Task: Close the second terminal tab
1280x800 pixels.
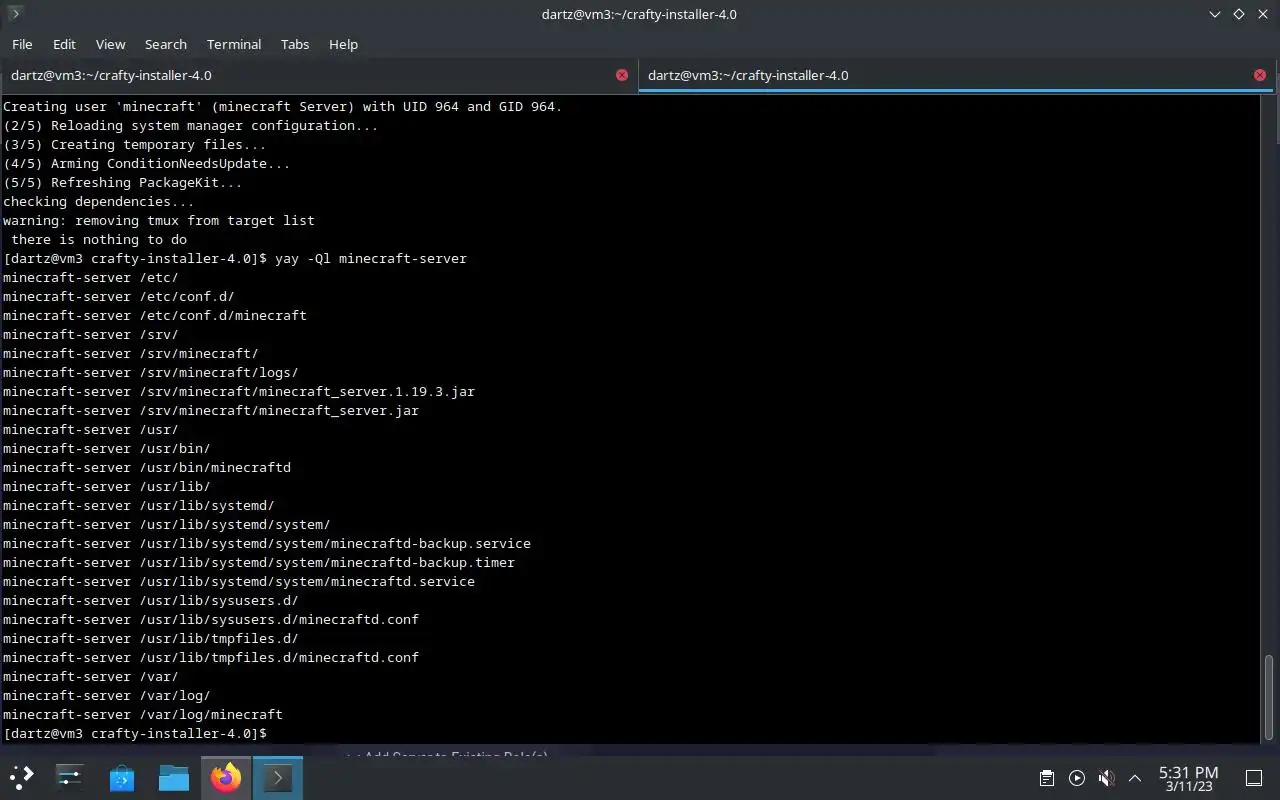Action: (x=1260, y=75)
